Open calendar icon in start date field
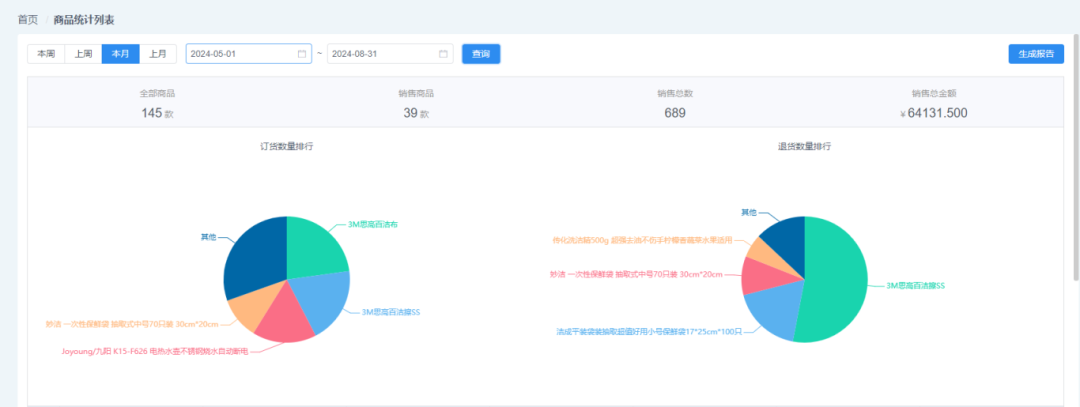 coord(302,54)
